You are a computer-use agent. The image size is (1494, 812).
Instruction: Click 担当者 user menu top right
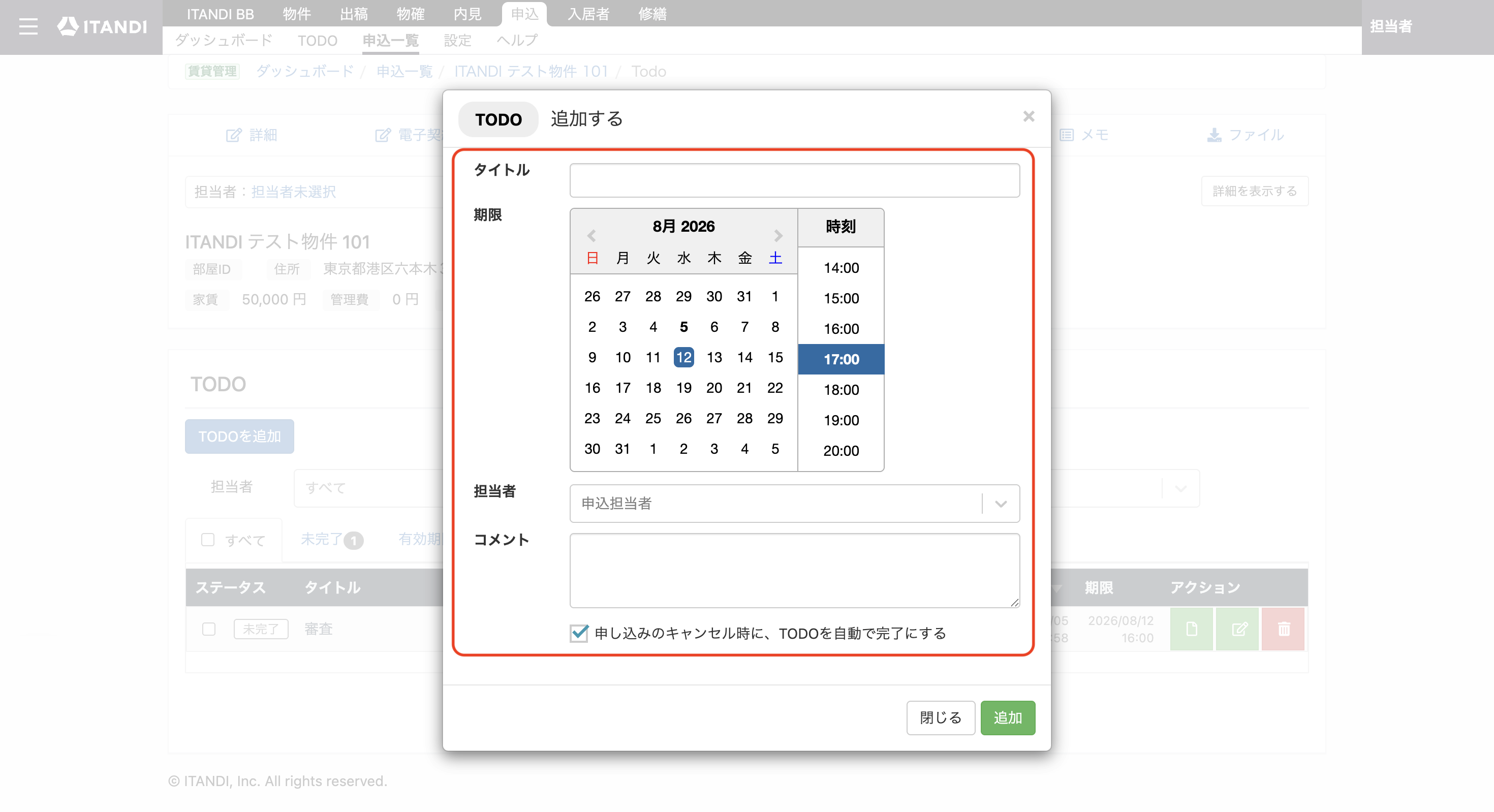1391,26
